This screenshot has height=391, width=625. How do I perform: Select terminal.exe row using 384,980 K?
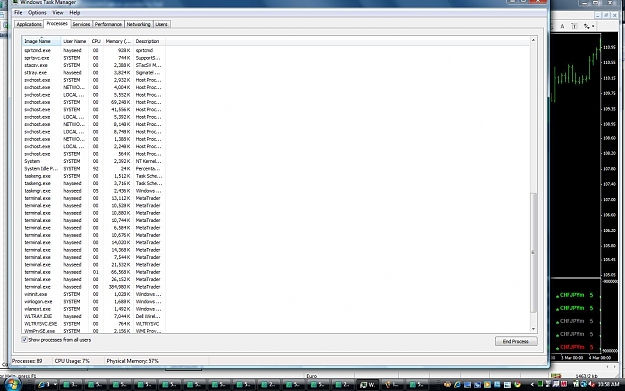click(93, 287)
